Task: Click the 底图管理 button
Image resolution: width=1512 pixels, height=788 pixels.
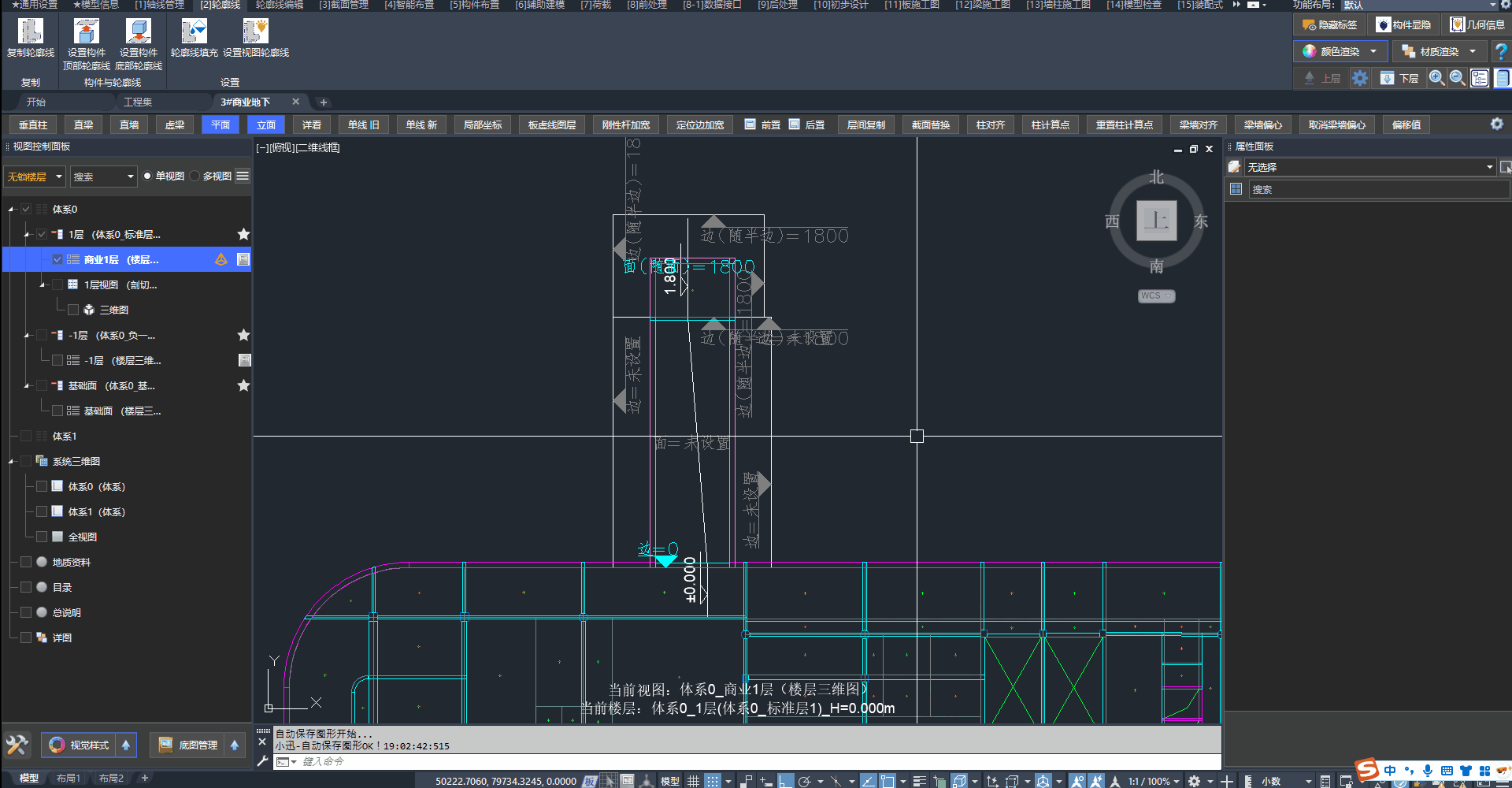Action: [x=188, y=745]
